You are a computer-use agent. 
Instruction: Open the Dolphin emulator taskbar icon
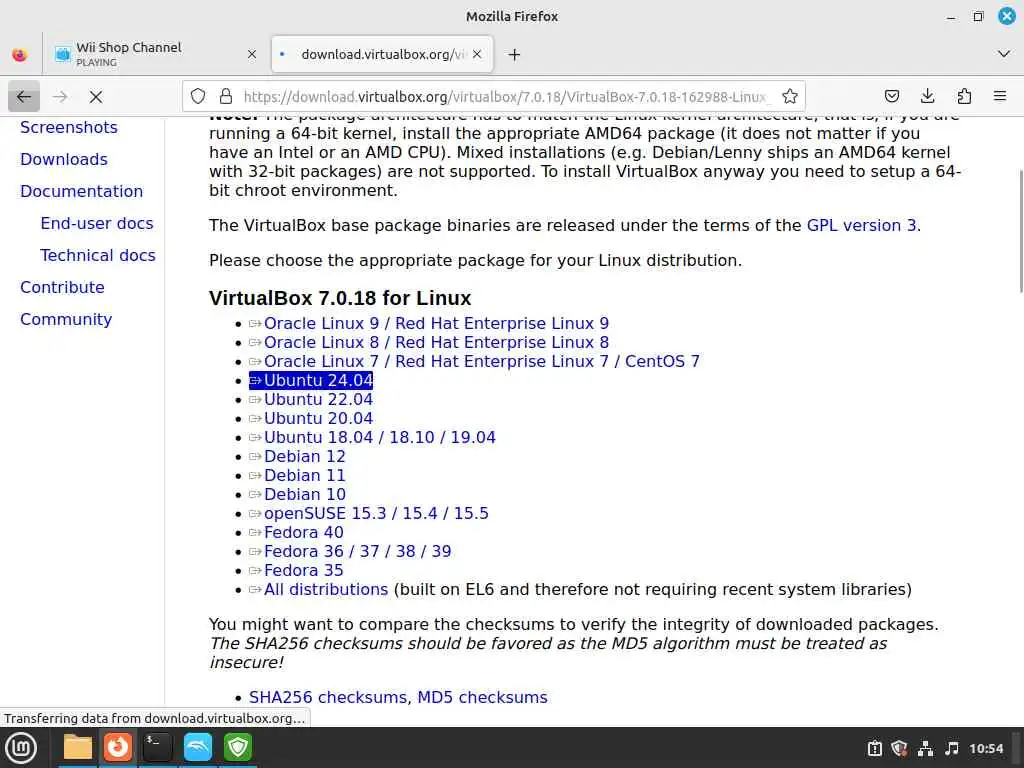(198, 747)
